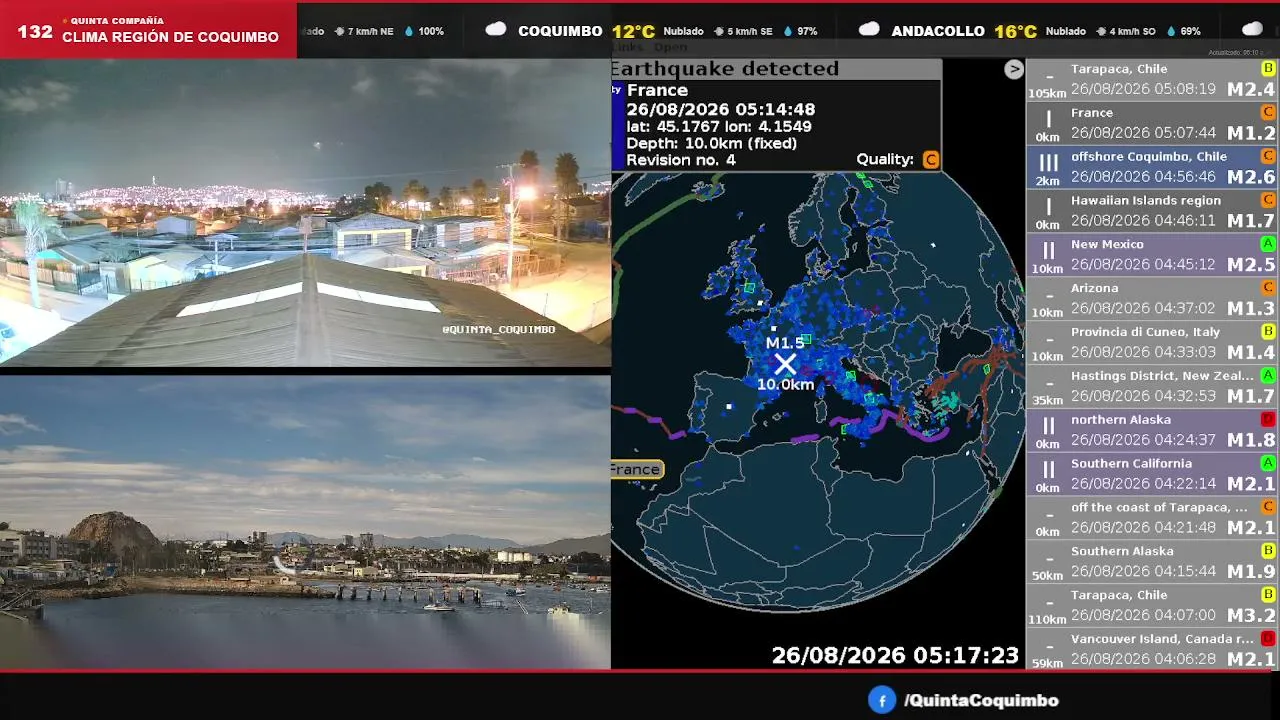Click the white X epicenter marker on map

click(785, 364)
